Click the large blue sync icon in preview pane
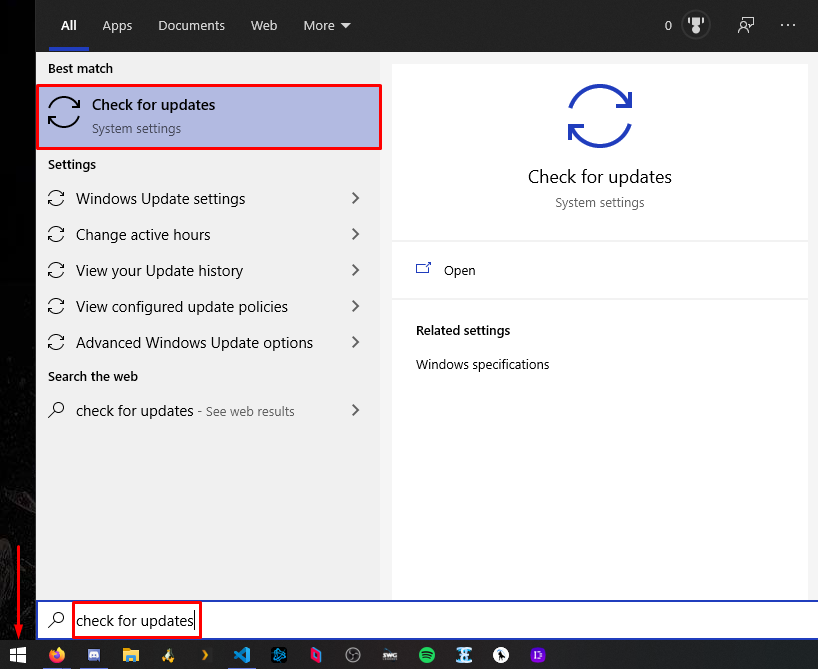The width and height of the screenshot is (818, 669). (599, 115)
